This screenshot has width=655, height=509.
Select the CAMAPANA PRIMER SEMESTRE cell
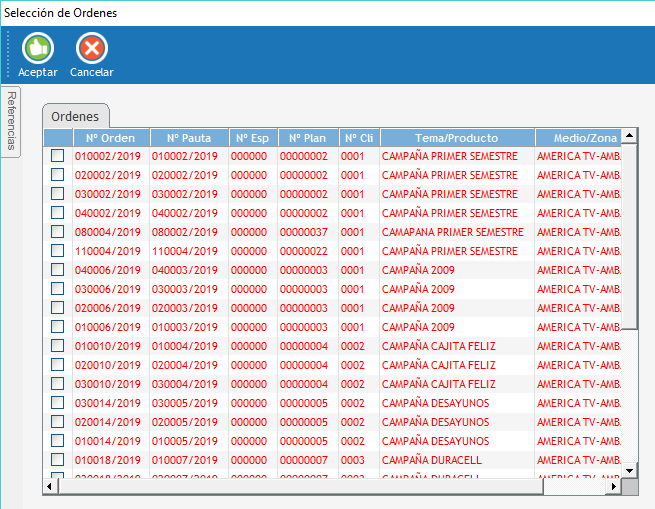click(x=453, y=232)
